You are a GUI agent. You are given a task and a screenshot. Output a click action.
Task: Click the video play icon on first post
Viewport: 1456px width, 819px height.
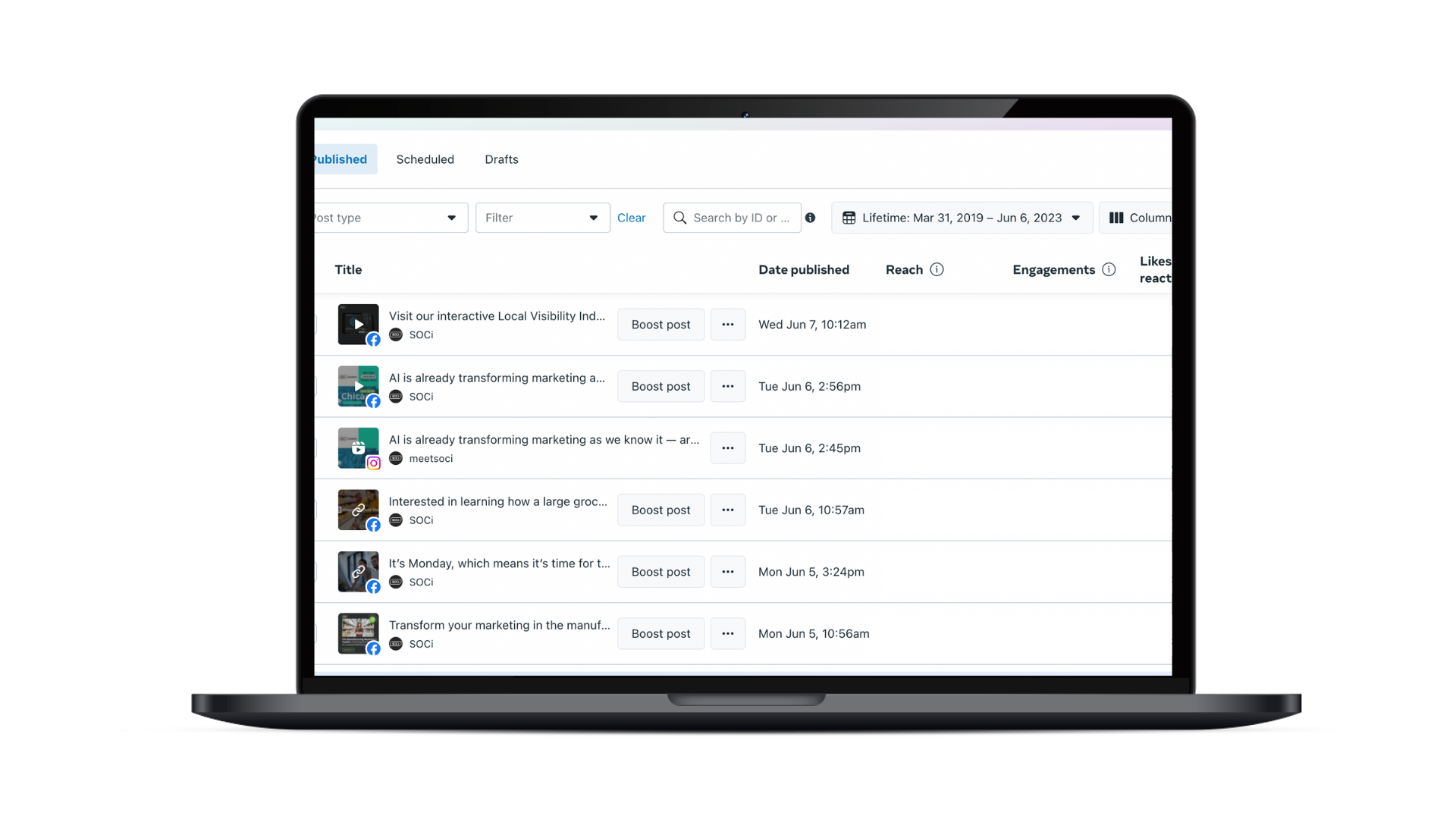358,324
